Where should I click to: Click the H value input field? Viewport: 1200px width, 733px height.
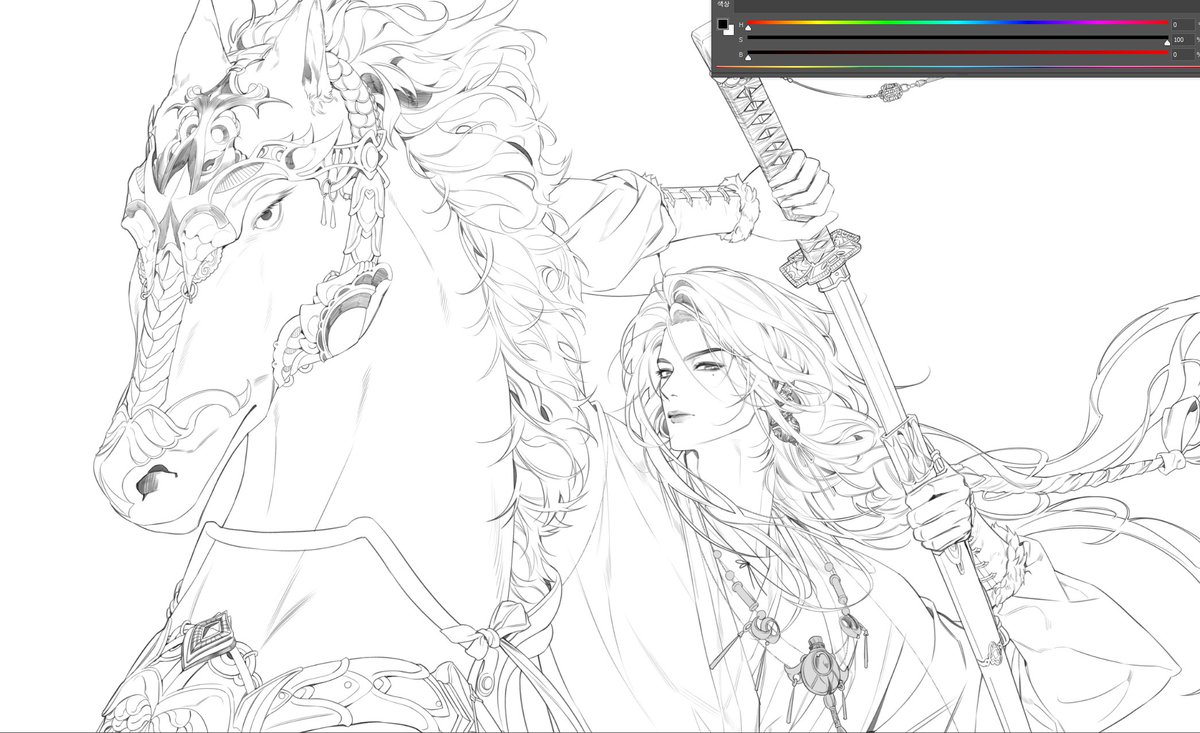pos(1182,24)
